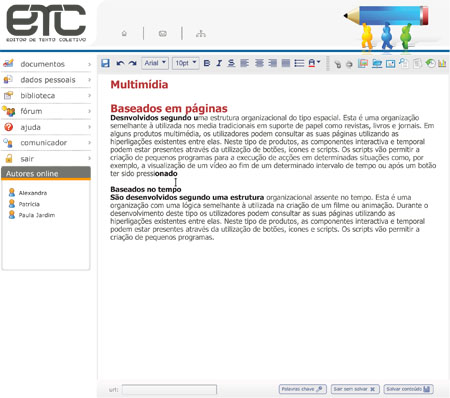Insert a hyperlink with the link icon

pyautogui.click(x=337, y=64)
